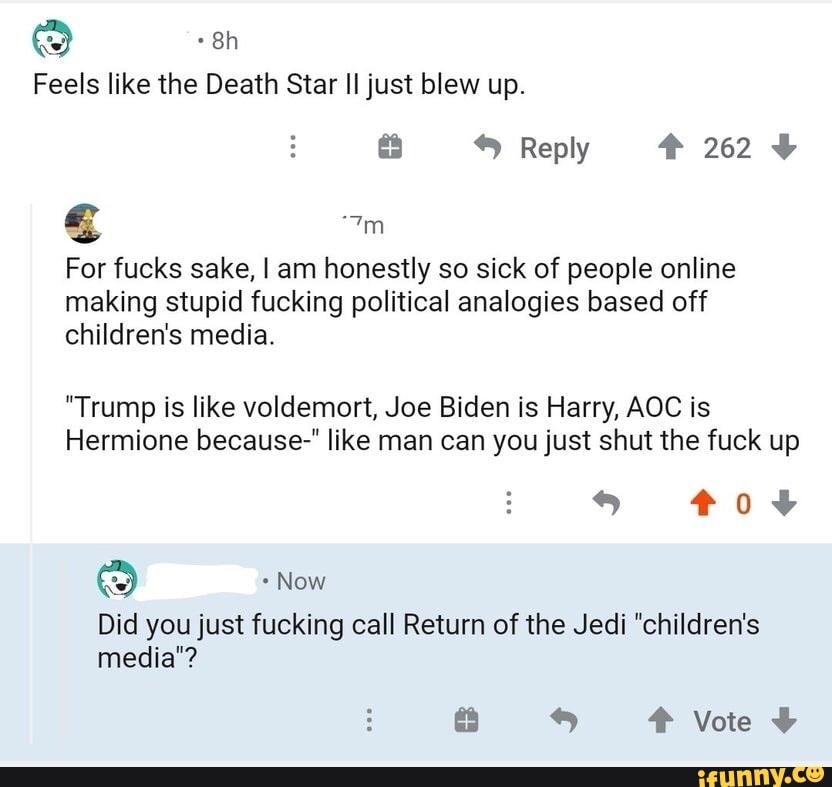Viewport: 832px width, 787px height.
Task: Visit the ifunny.co watermark link
Action: coord(772,773)
